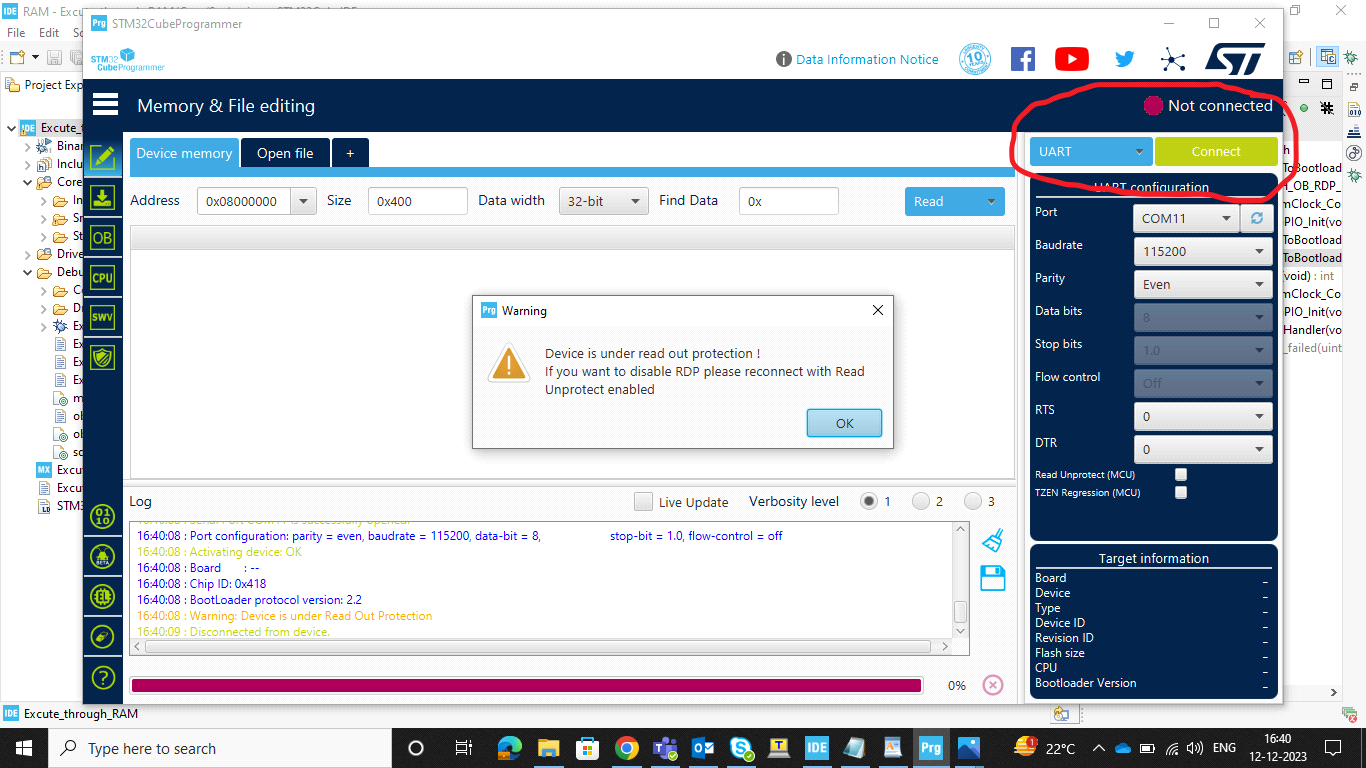Viewport: 1366px width, 768px height.
Task: Open the Data width dropdown
Action: 603,201
